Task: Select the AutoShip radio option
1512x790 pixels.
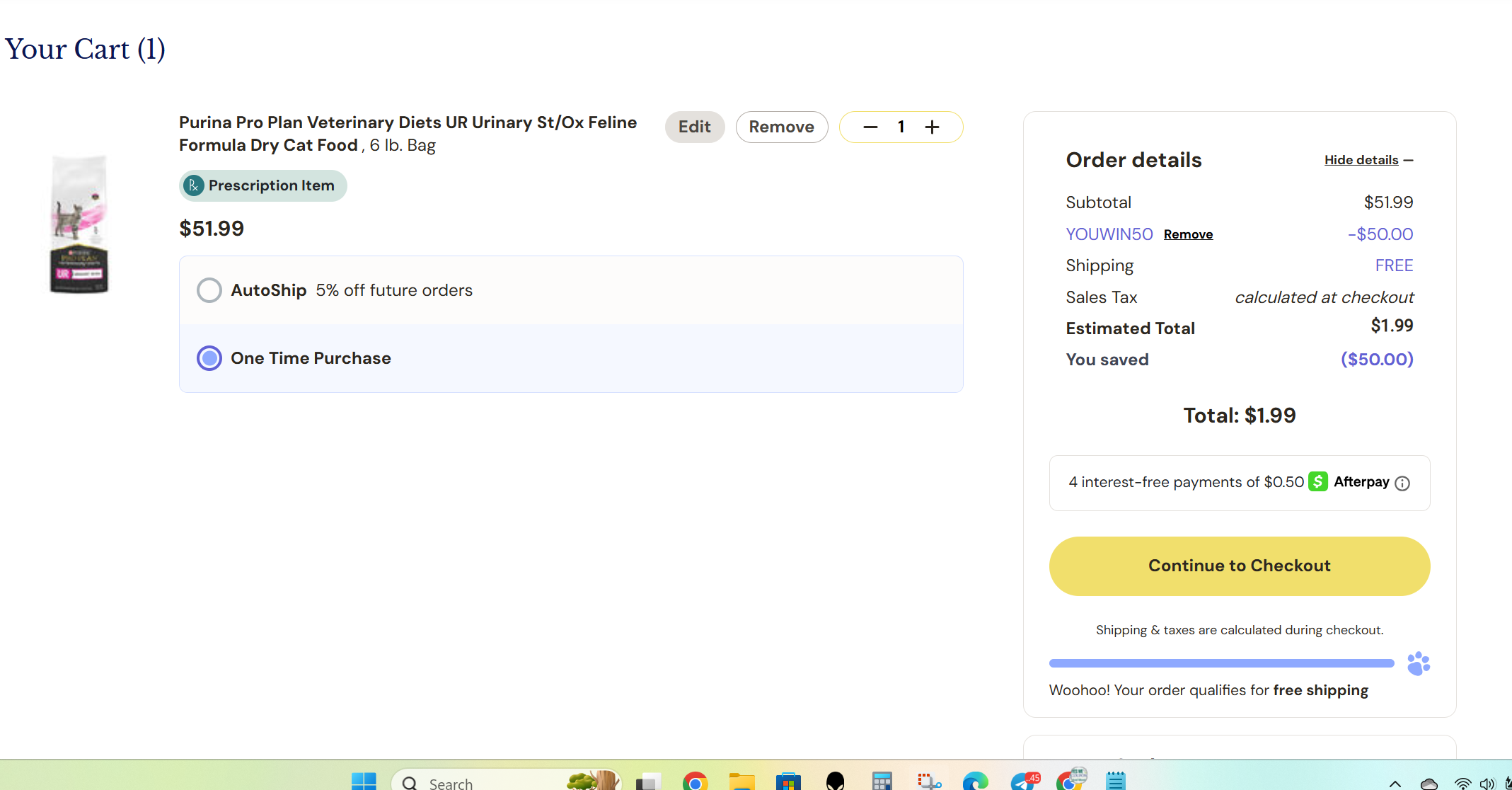Action: pos(209,290)
